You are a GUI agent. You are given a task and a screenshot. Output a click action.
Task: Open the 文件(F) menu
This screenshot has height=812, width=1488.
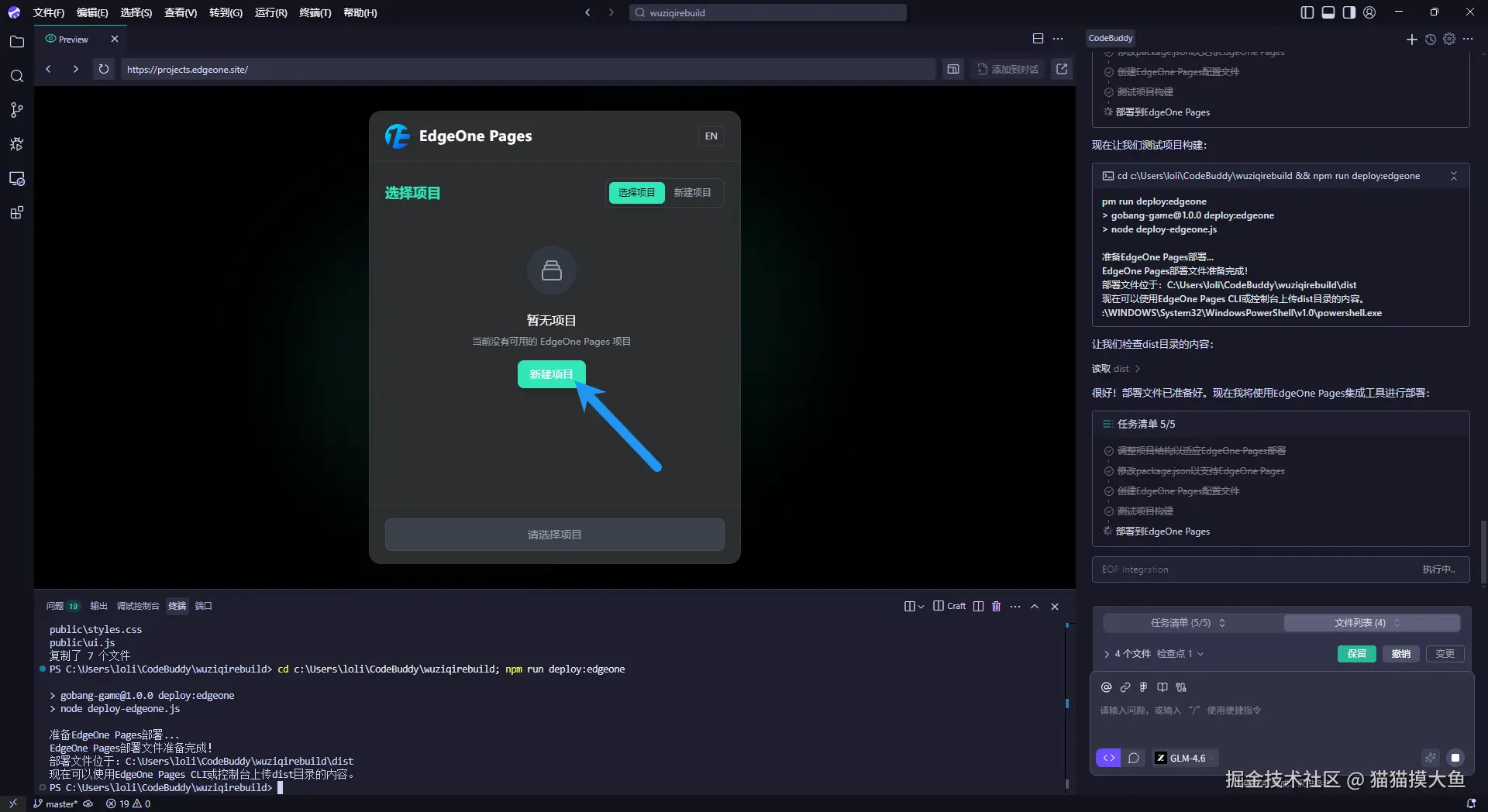pyautogui.click(x=48, y=12)
